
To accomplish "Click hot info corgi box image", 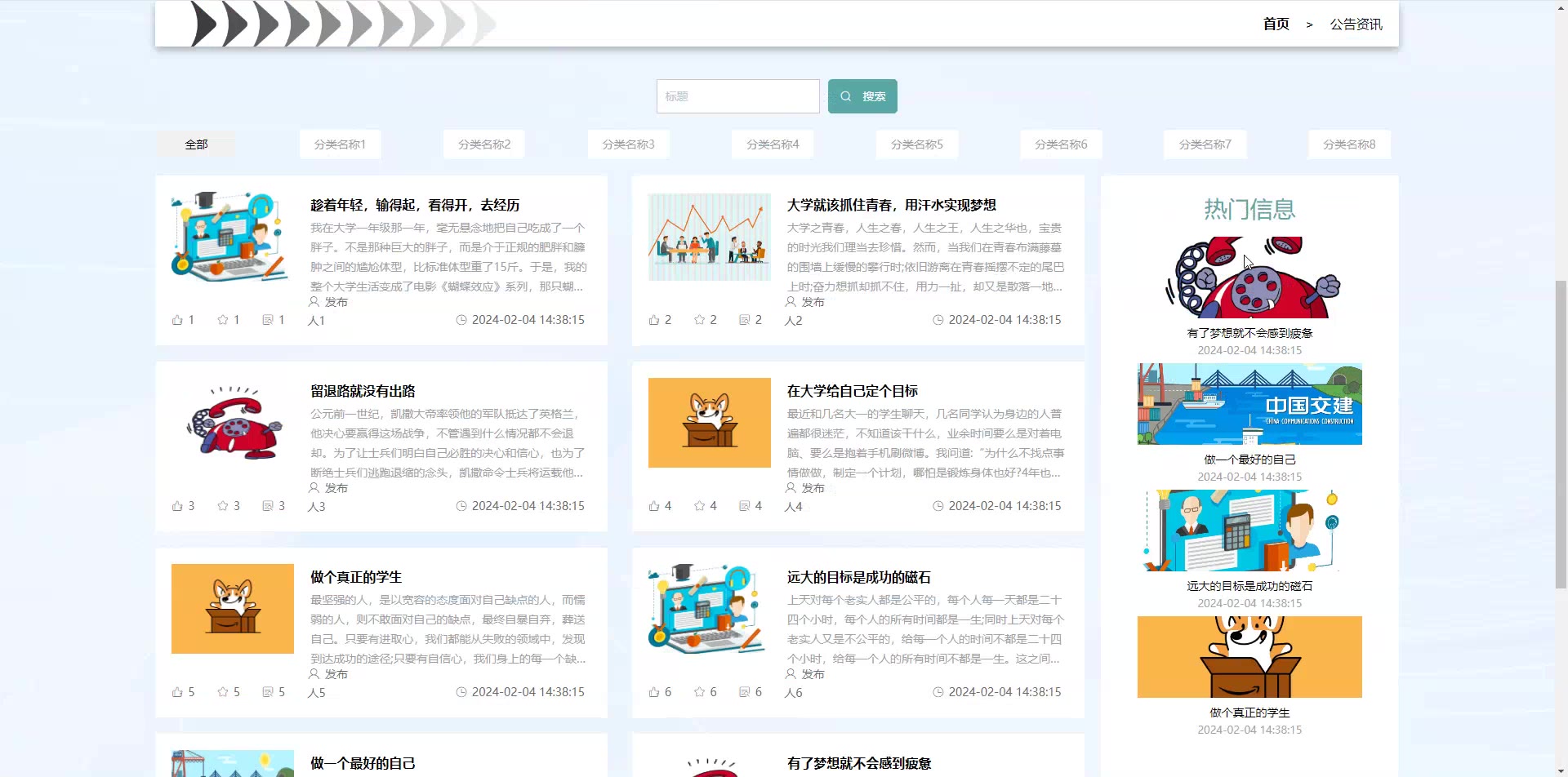I will tap(1249, 657).
